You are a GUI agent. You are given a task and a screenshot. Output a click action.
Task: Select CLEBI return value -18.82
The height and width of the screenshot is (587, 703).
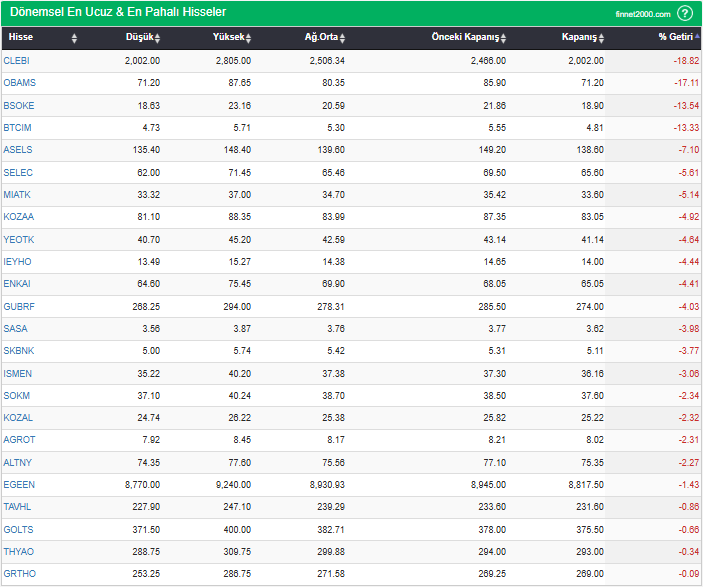686,61
